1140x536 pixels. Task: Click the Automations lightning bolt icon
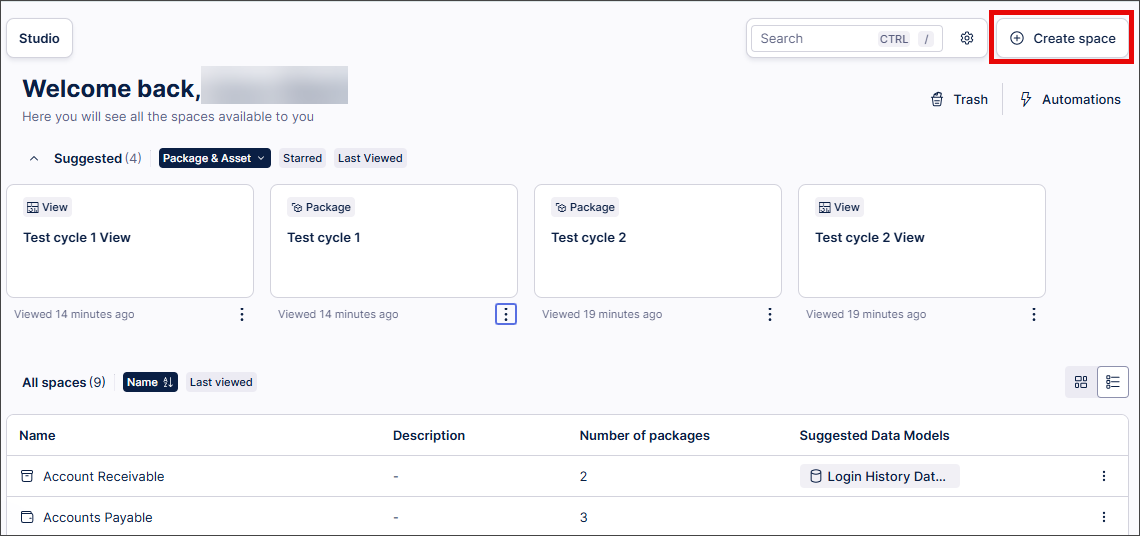[1026, 100]
